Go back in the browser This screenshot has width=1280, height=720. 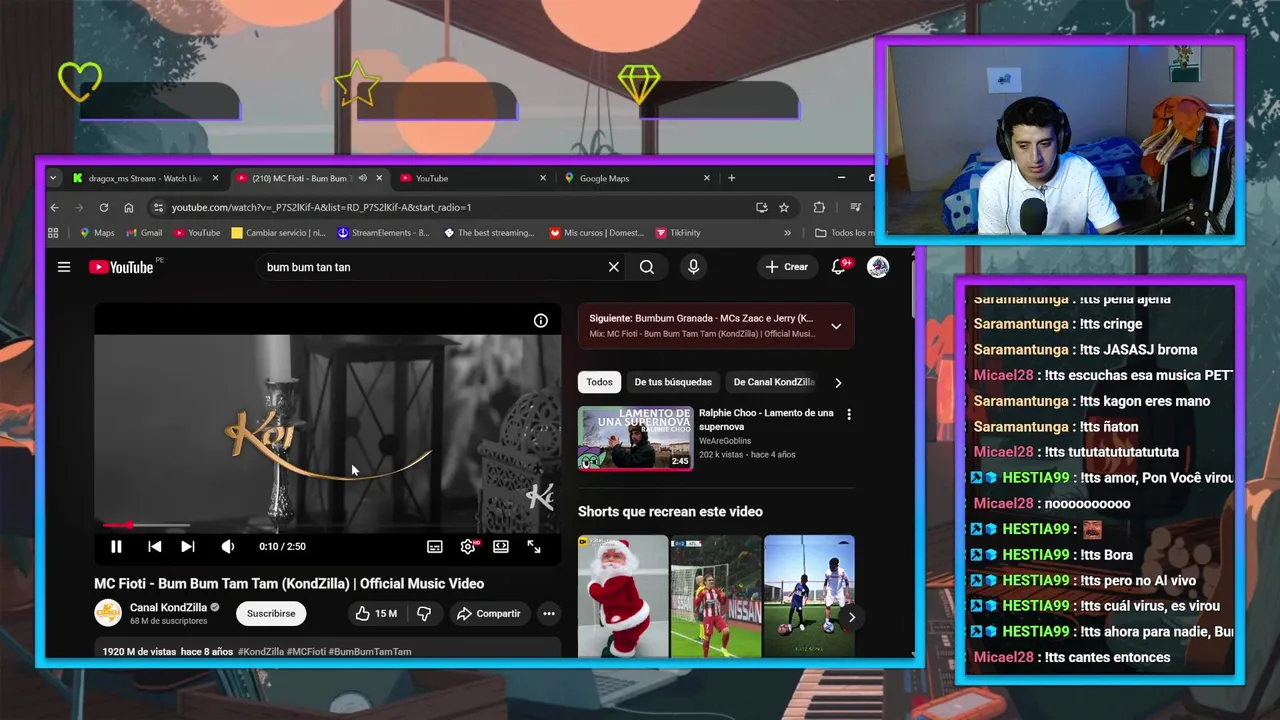coord(55,207)
